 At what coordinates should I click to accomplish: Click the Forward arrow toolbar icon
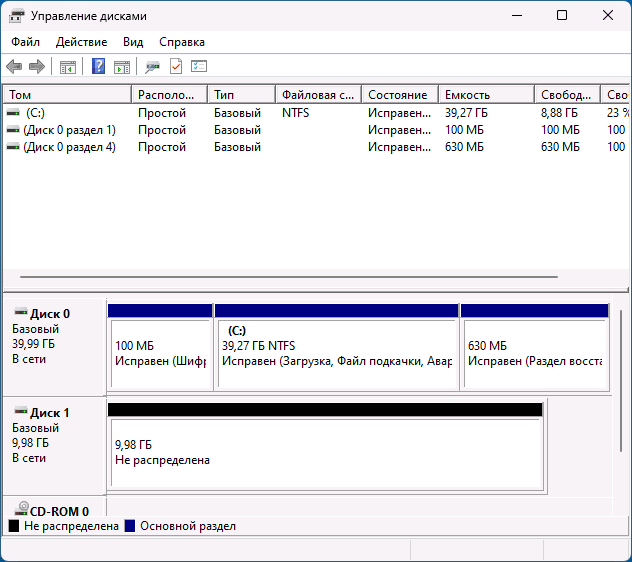(x=37, y=67)
